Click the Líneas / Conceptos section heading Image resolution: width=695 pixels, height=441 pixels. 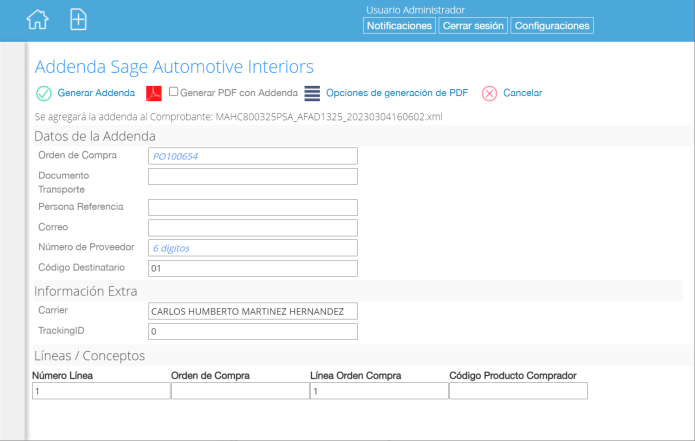click(x=90, y=355)
